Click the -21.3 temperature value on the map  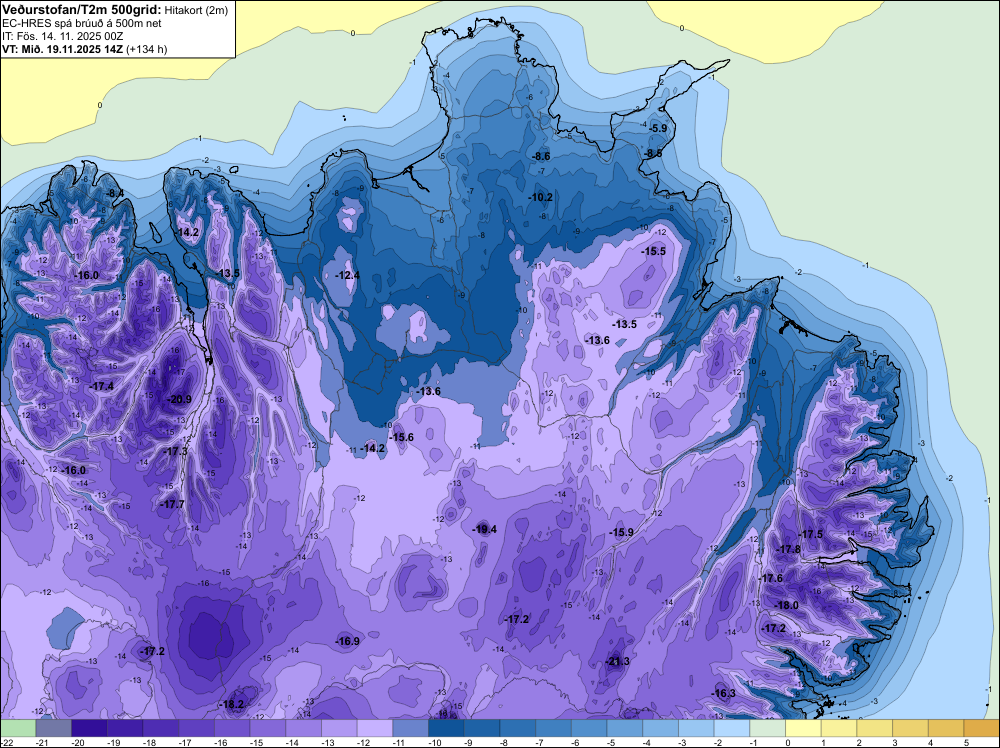617,661
